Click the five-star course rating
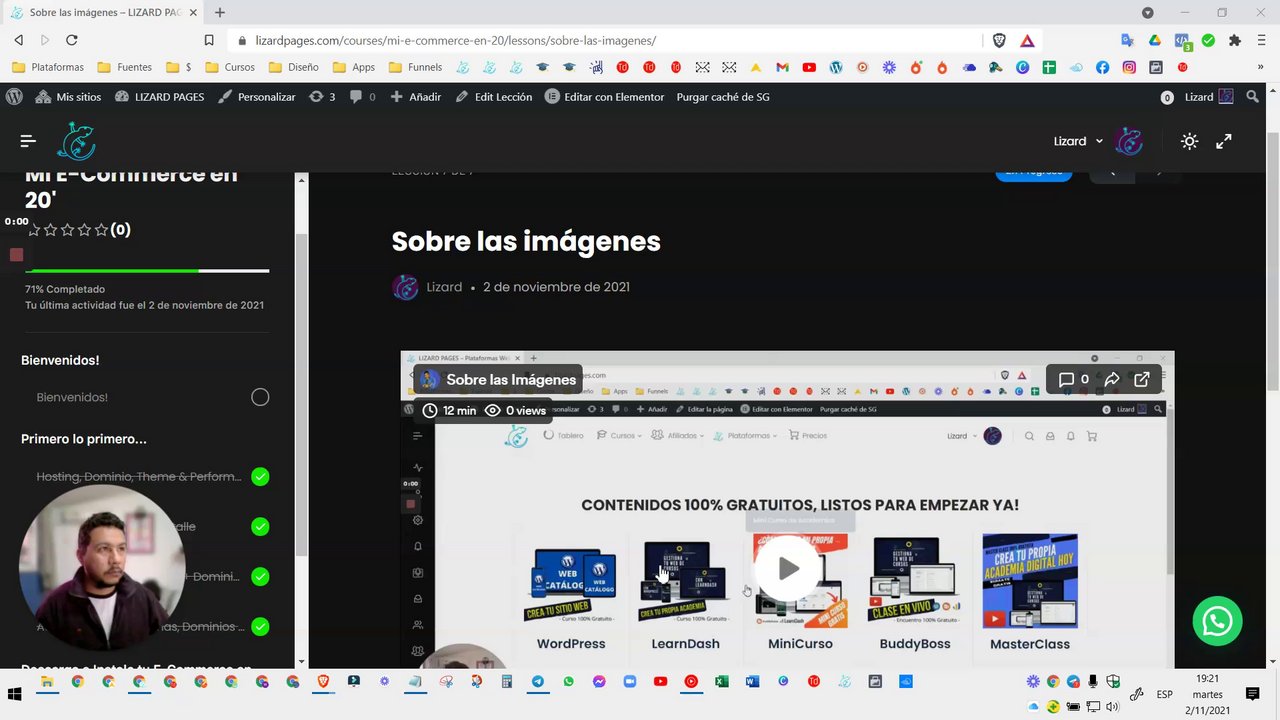This screenshot has height=720, width=1280. 67,230
